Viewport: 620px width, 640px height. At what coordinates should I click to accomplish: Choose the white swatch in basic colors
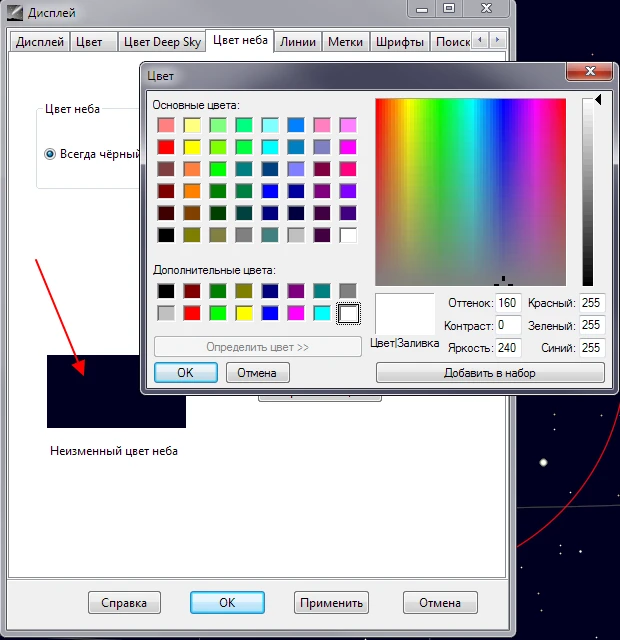348,236
